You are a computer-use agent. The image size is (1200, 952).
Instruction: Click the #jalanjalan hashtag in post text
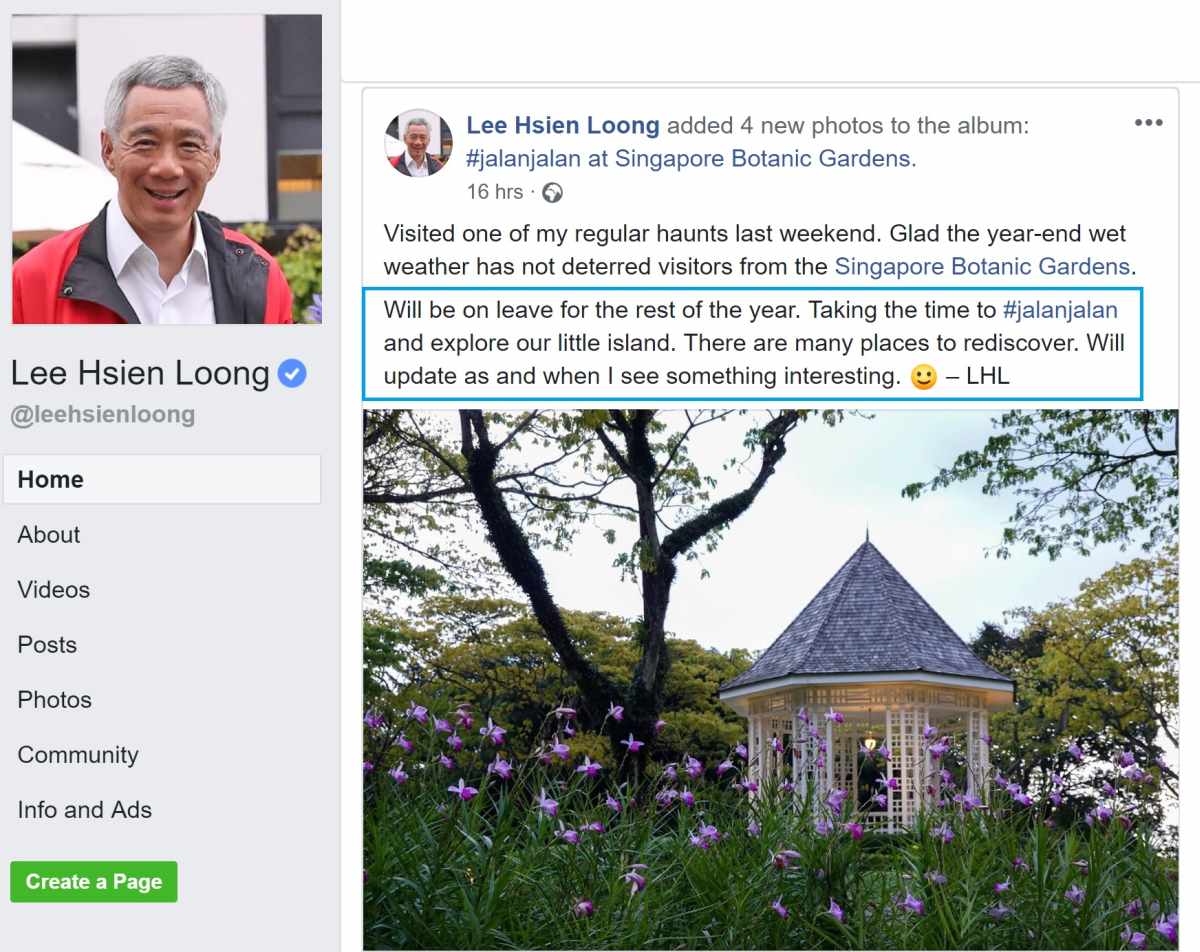(1060, 309)
